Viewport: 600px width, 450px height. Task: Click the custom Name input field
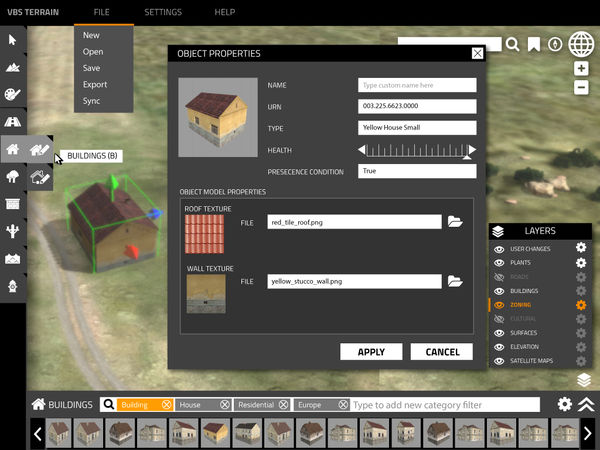[x=417, y=85]
